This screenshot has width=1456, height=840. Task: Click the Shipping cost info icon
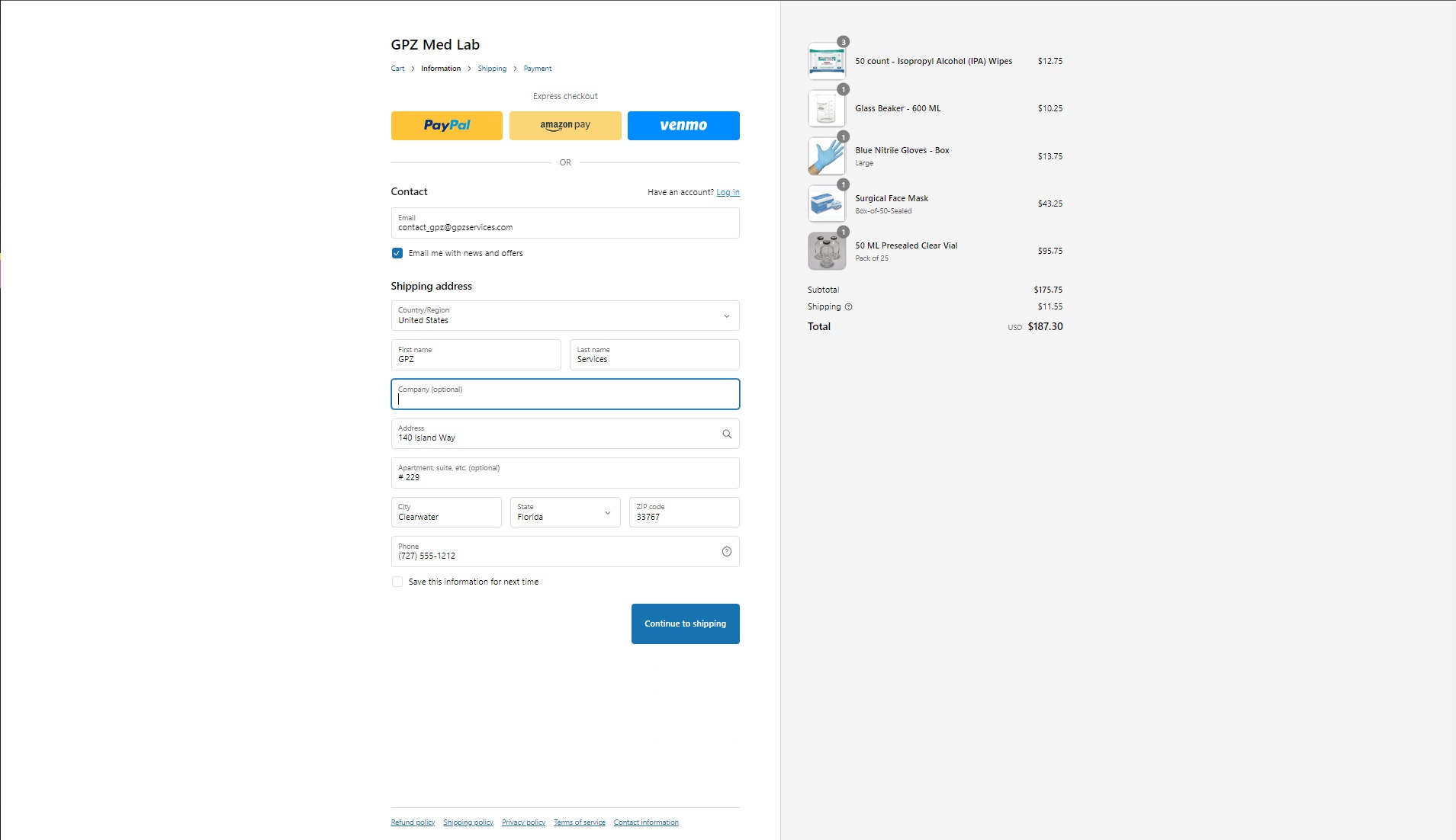(x=849, y=307)
